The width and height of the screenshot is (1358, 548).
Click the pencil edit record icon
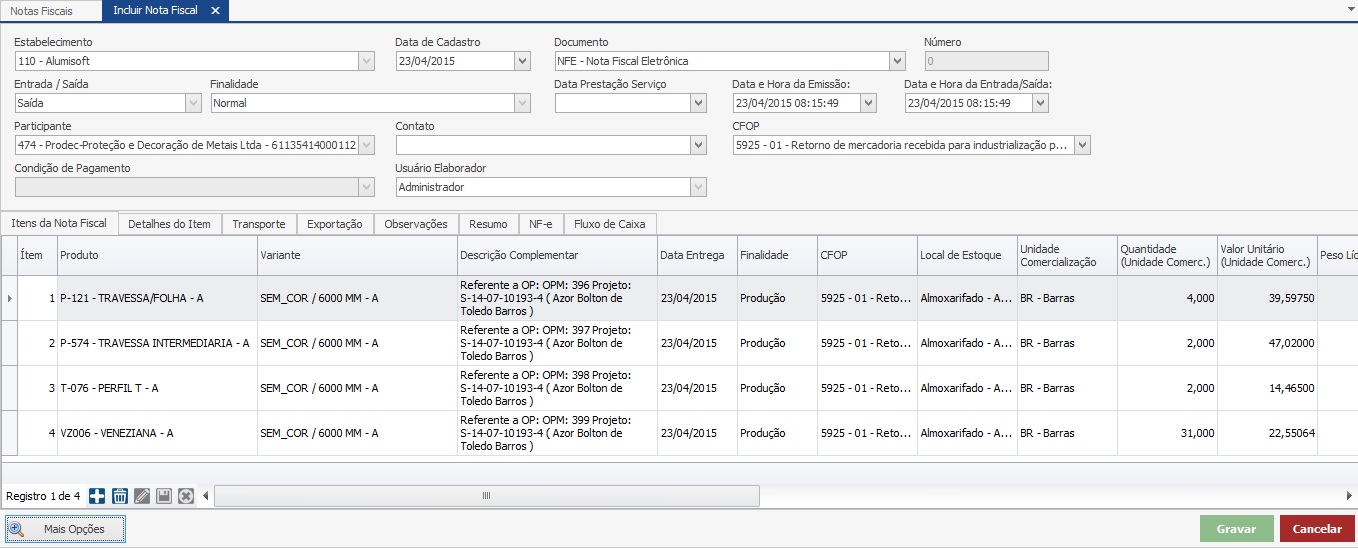(141, 496)
